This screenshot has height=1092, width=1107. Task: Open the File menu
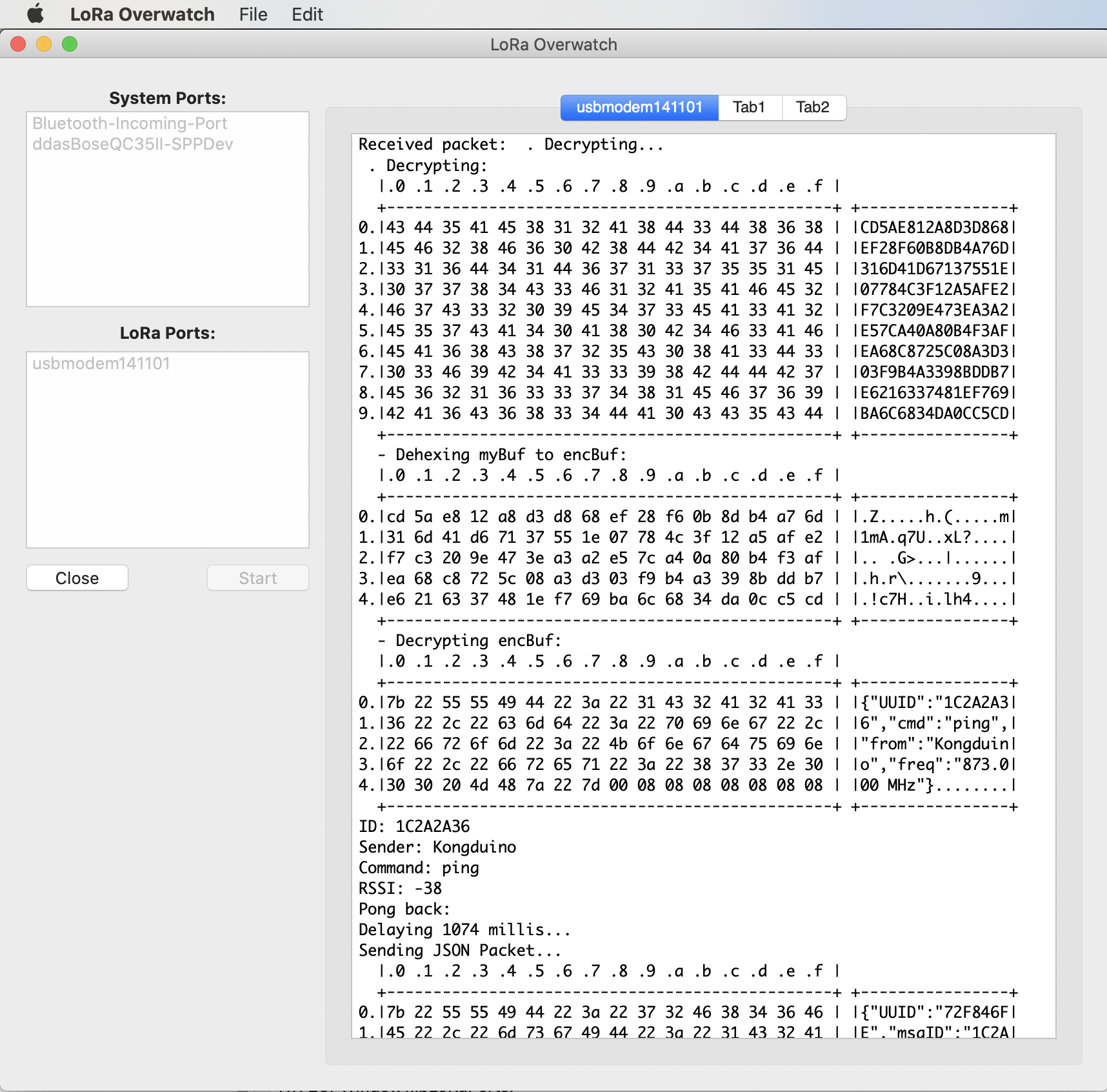(253, 14)
